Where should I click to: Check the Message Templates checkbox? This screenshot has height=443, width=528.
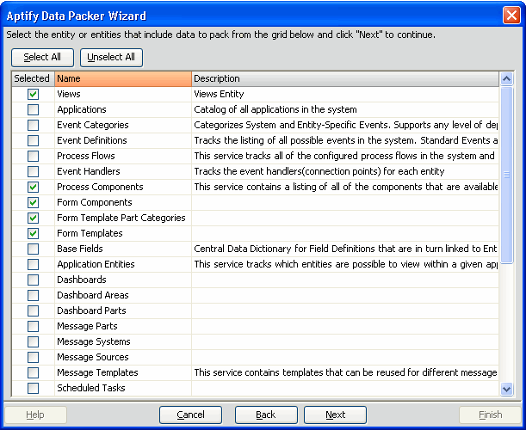(x=33, y=373)
